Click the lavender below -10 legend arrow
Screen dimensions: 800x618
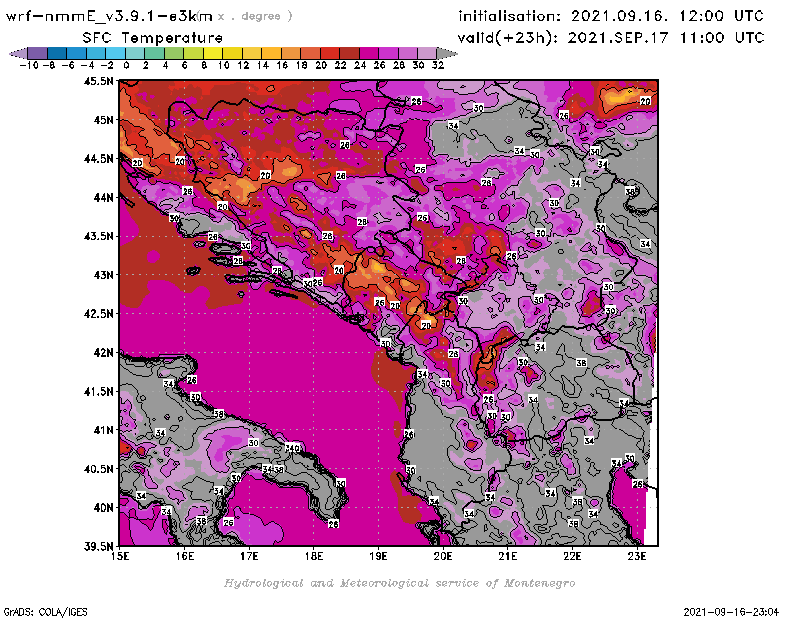point(19,53)
